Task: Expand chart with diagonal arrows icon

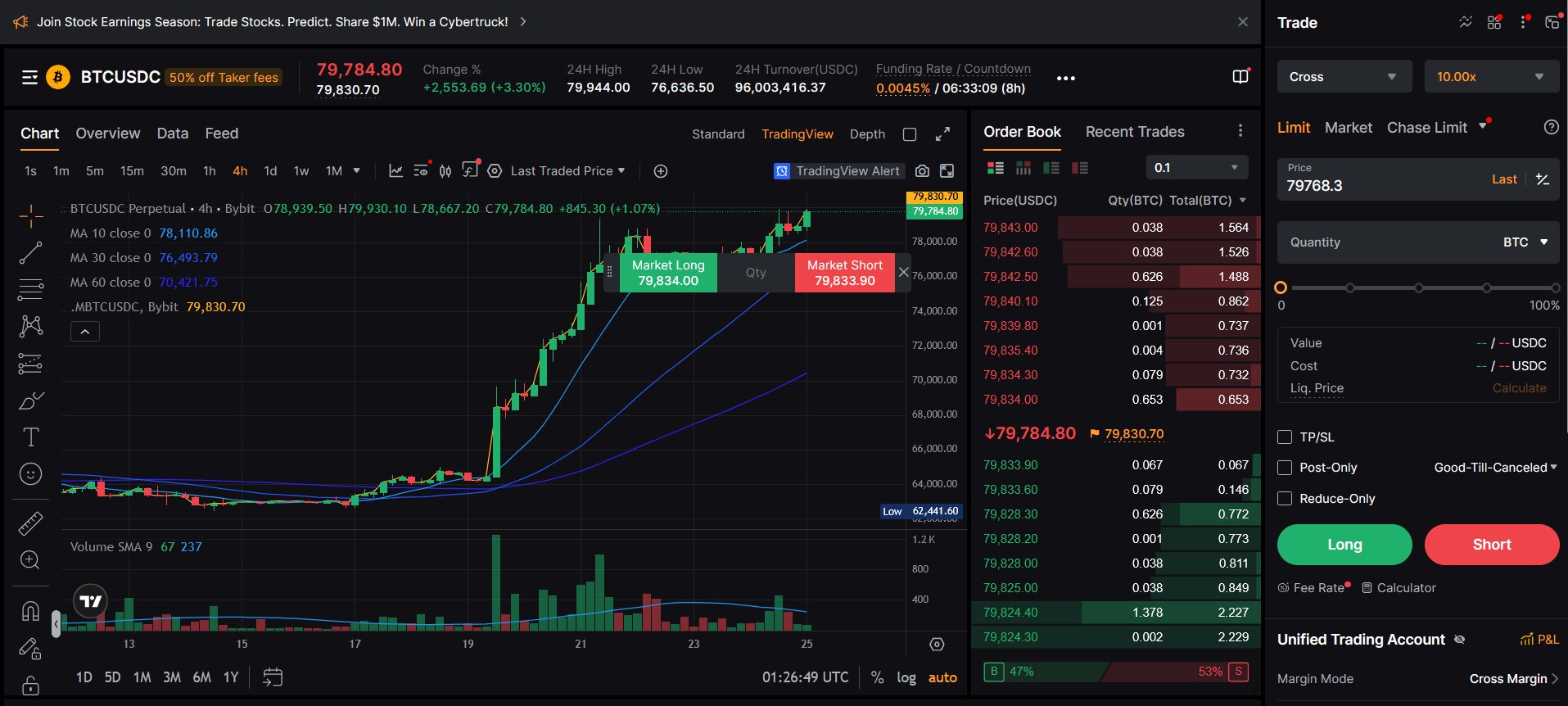Action: click(942, 134)
